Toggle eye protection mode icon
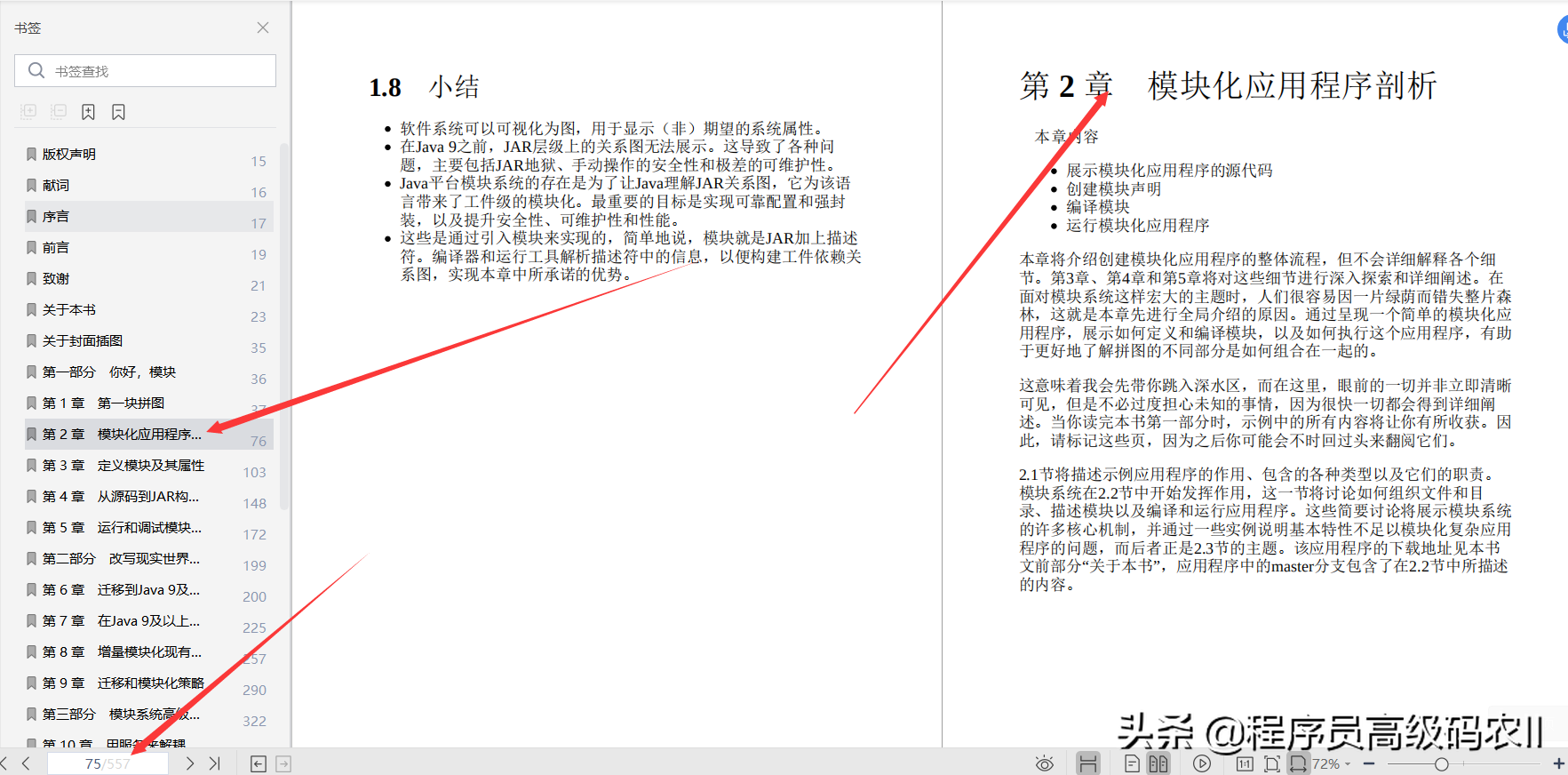 (1045, 763)
